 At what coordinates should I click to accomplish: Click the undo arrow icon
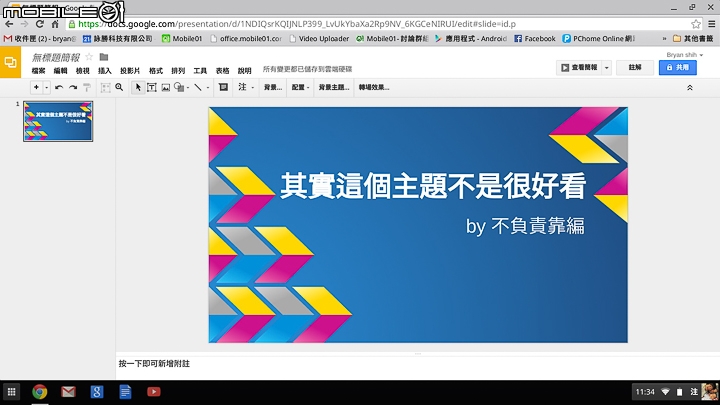pos(59,87)
